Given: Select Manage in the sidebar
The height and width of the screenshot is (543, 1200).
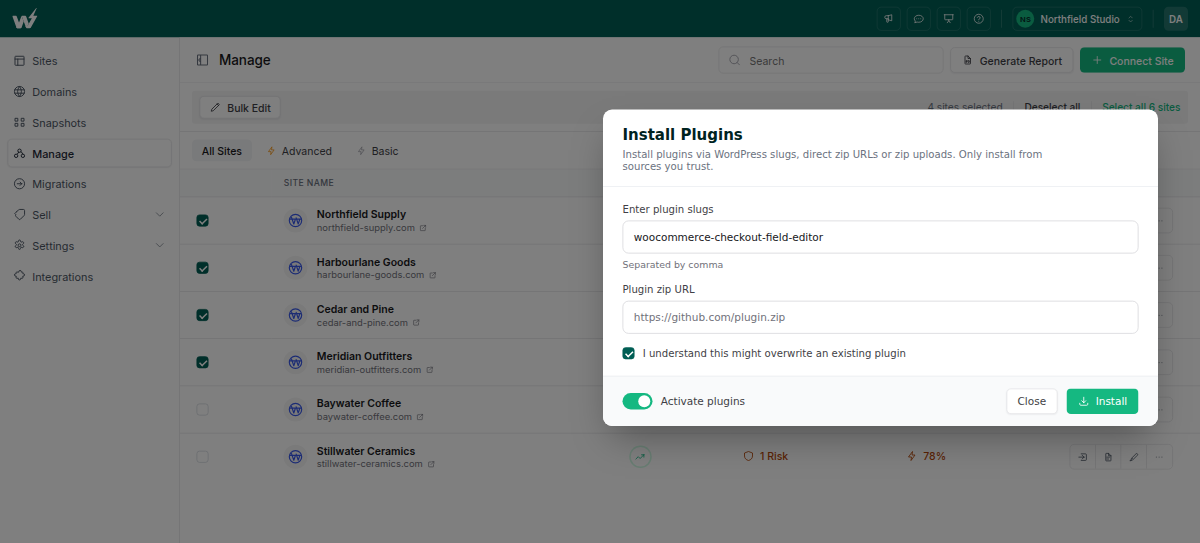Looking at the screenshot, I should click(90, 154).
